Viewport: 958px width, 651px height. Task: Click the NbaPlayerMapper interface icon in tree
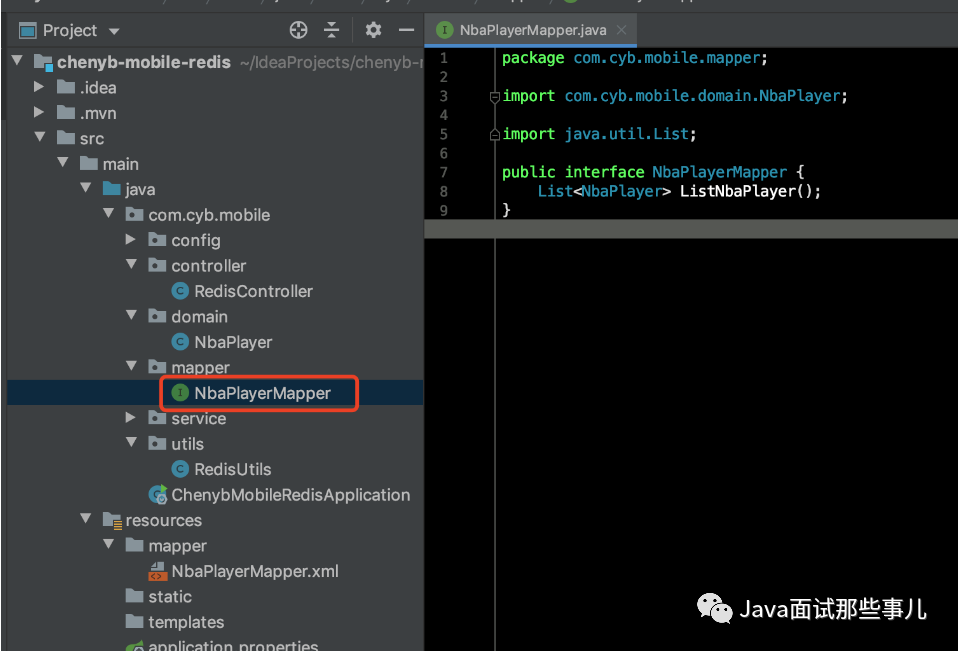click(x=180, y=393)
